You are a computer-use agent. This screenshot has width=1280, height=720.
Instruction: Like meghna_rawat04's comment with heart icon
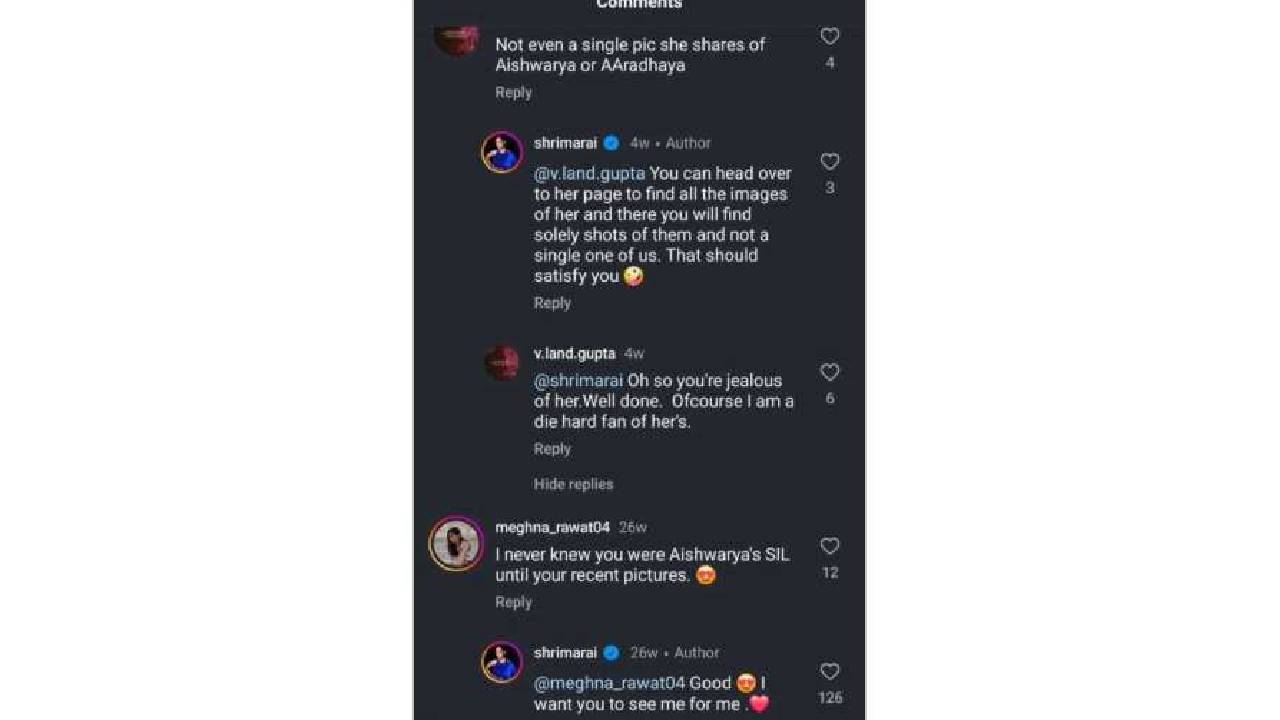tap(829, 547)
